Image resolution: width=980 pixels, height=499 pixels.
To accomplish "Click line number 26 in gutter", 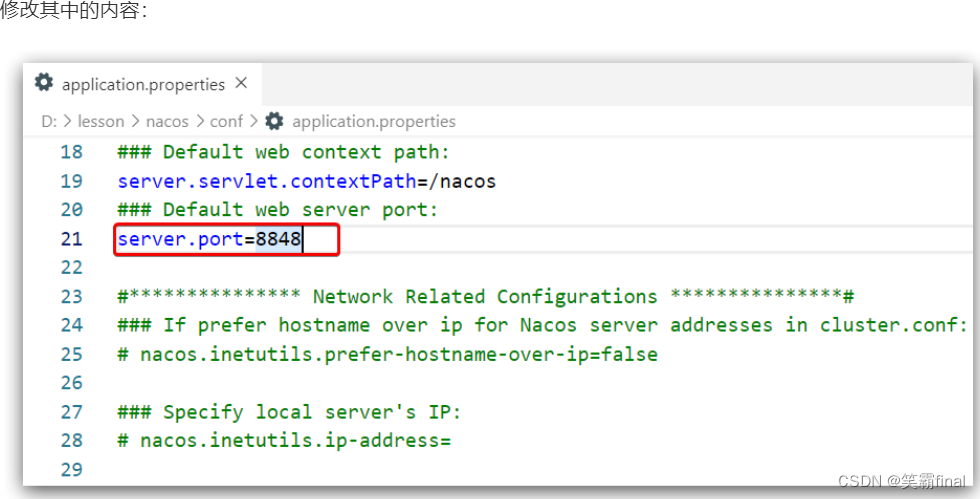I will pos(71,383).
